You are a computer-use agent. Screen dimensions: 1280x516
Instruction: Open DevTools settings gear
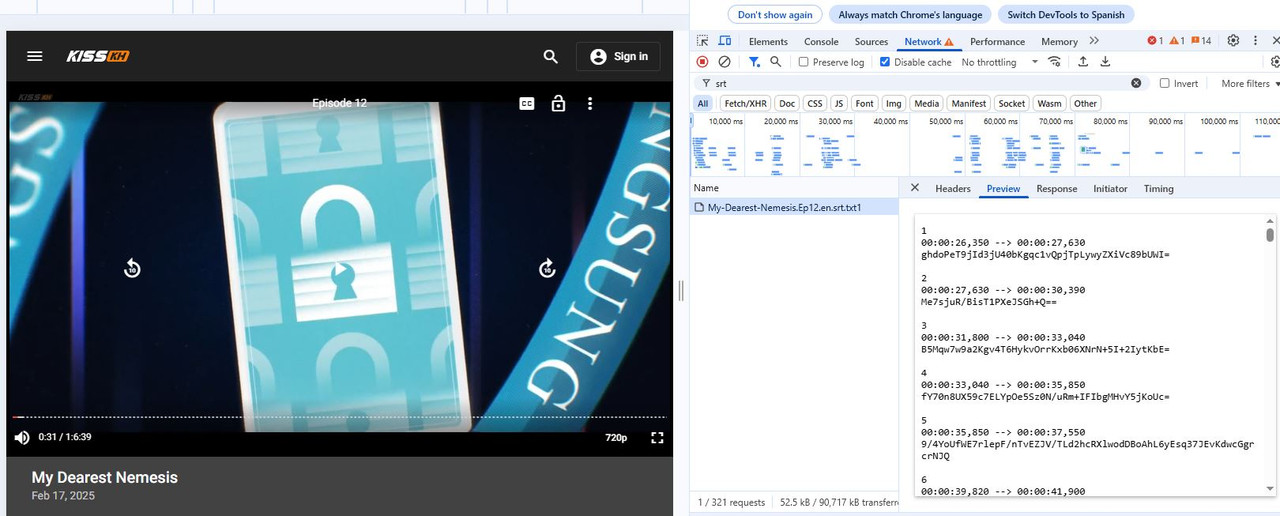click(1233, 41)
